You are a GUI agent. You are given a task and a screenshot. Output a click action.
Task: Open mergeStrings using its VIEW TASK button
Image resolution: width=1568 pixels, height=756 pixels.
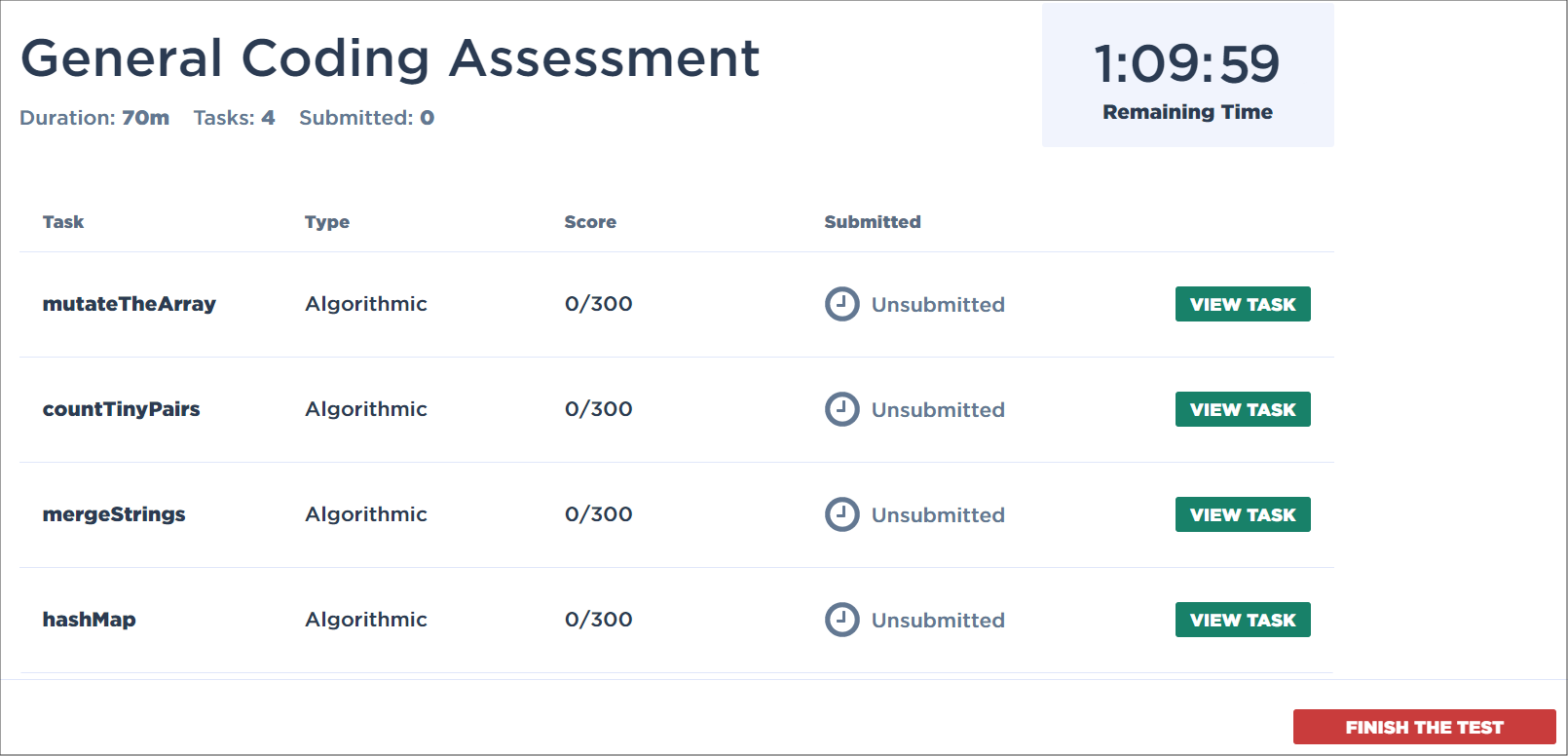(x=1242, y=514)
